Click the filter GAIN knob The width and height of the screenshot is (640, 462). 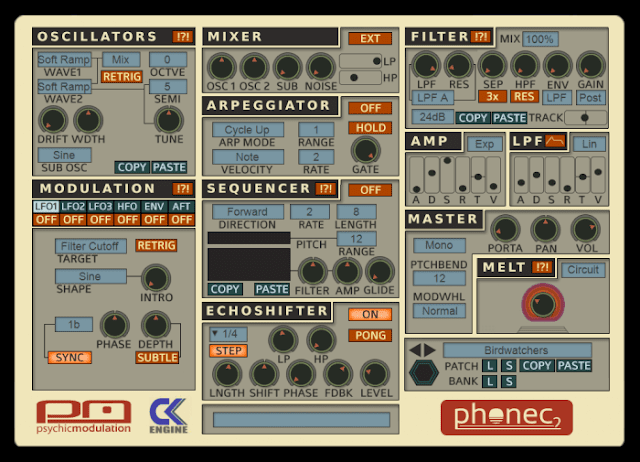click(x=591, y=65)
